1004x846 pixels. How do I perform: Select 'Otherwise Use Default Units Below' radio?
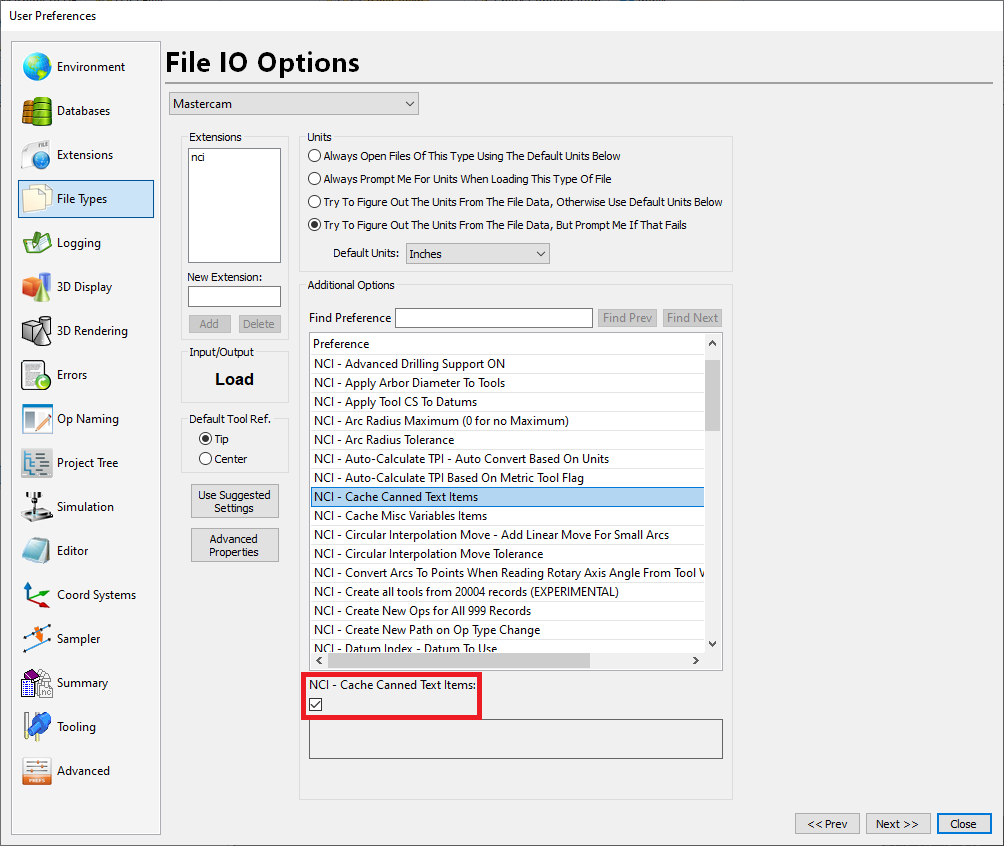point(314,202)
